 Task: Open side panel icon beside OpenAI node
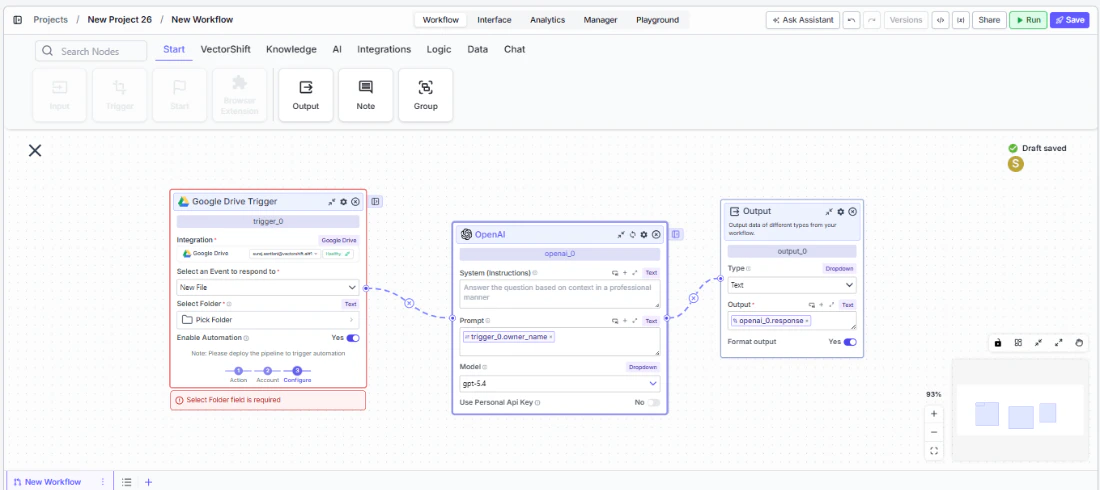tap(676, 234)
